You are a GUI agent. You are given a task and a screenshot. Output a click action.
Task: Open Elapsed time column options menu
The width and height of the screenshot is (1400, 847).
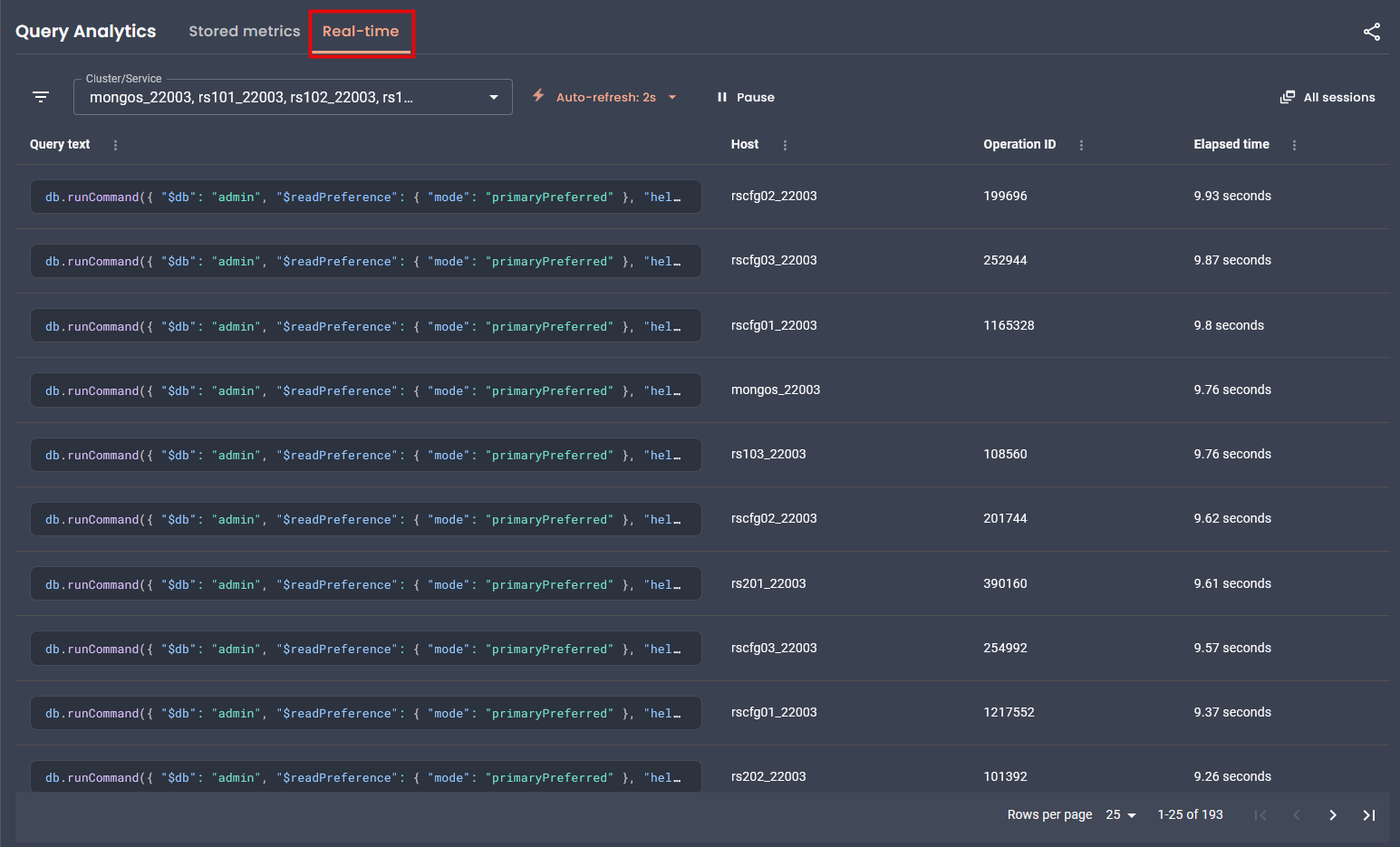[x=1294, y=145]
